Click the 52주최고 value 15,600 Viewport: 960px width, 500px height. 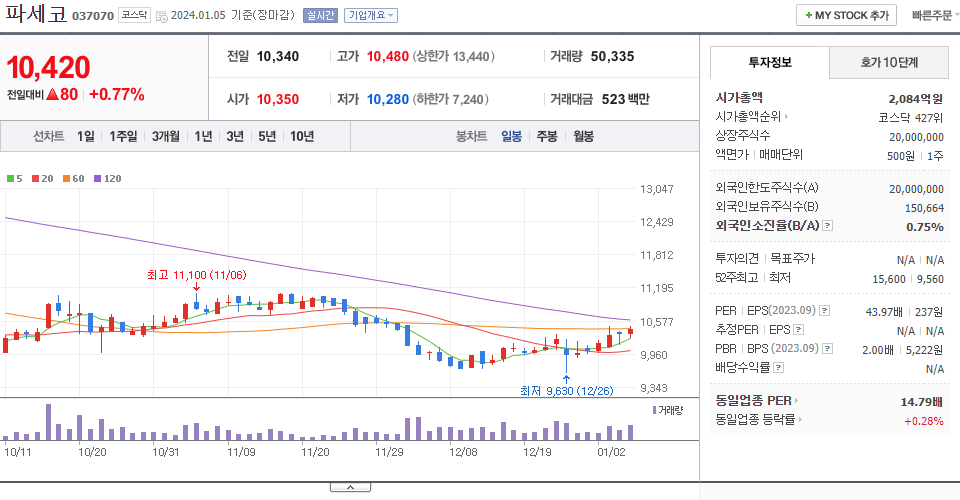tap(889, 279)
